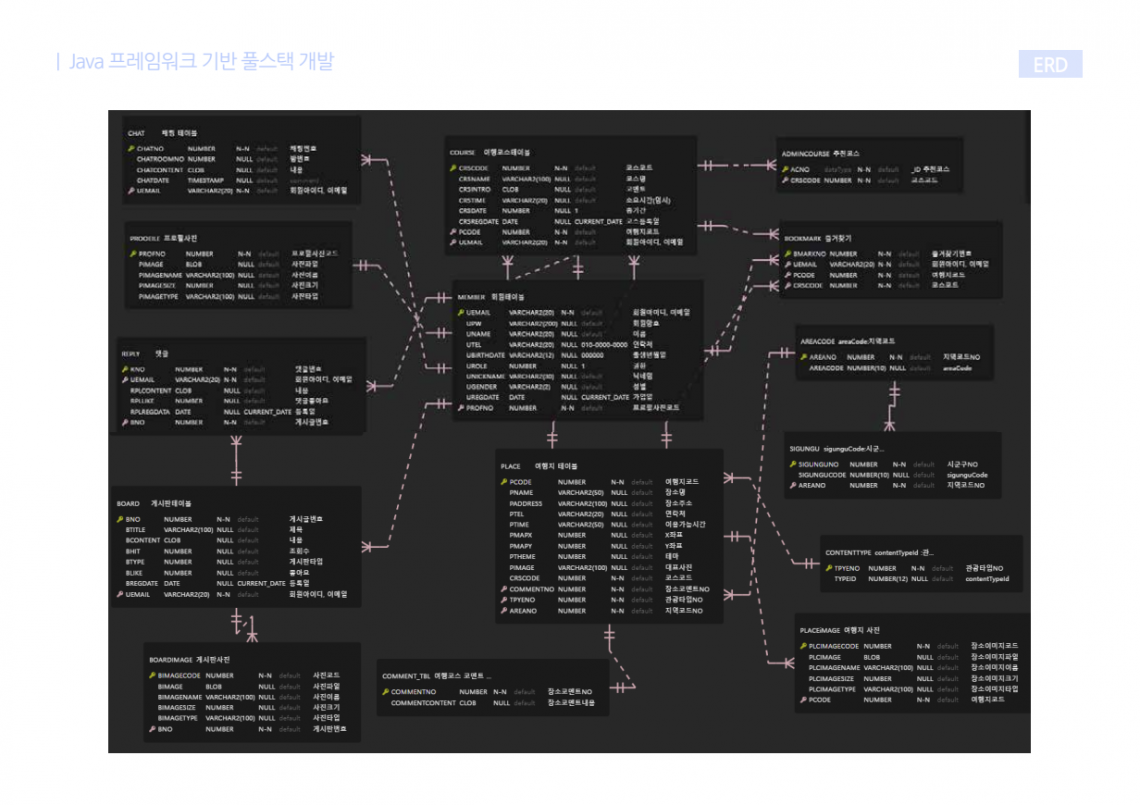Click the key icon beside UEMAIL in CHAT table
The width and height of the screenshot is (1140, 805).
pyautogui.click(x=131, y=191)
